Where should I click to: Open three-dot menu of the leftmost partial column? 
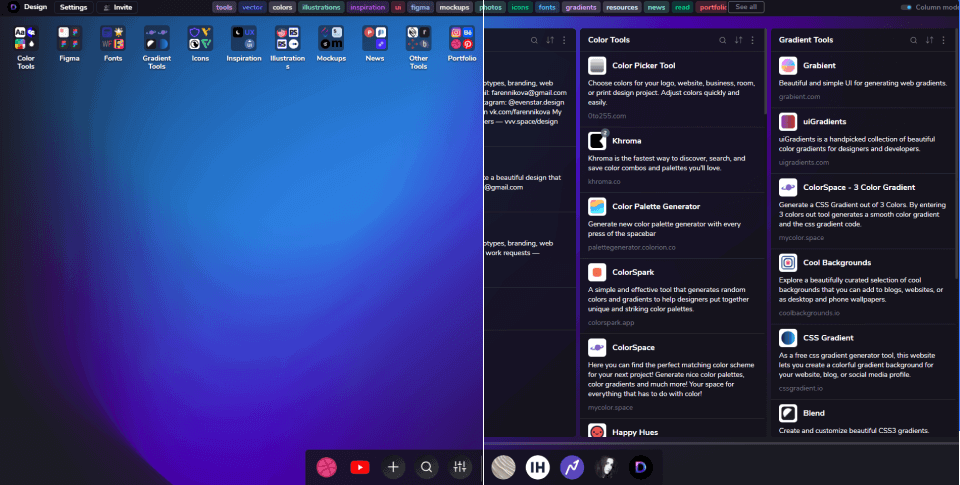click(564, 40)
